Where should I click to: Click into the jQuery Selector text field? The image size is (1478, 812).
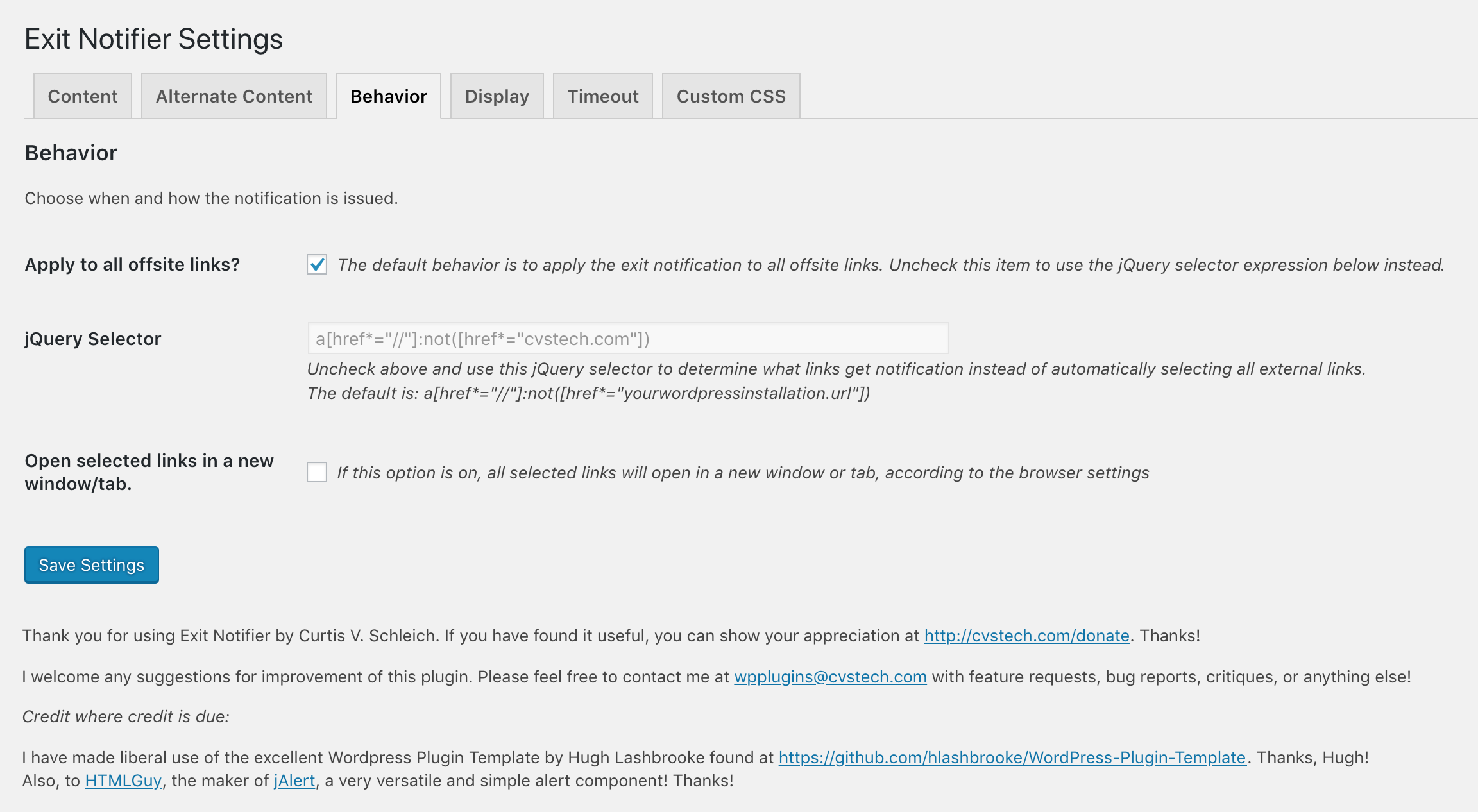(x=628, y=338)
